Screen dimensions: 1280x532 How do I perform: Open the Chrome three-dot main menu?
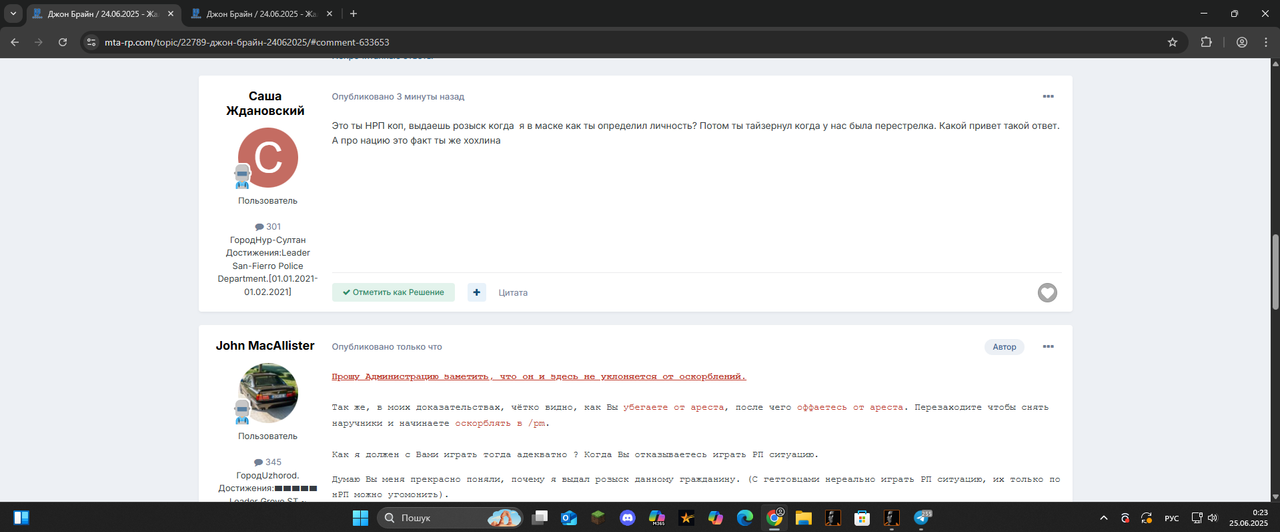pos(1265,42)
